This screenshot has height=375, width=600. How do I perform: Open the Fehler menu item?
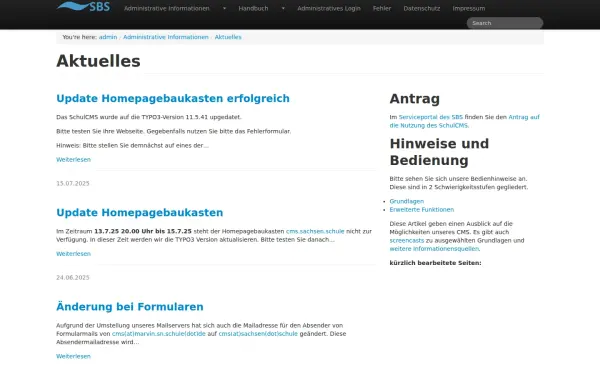click(382, 8)
